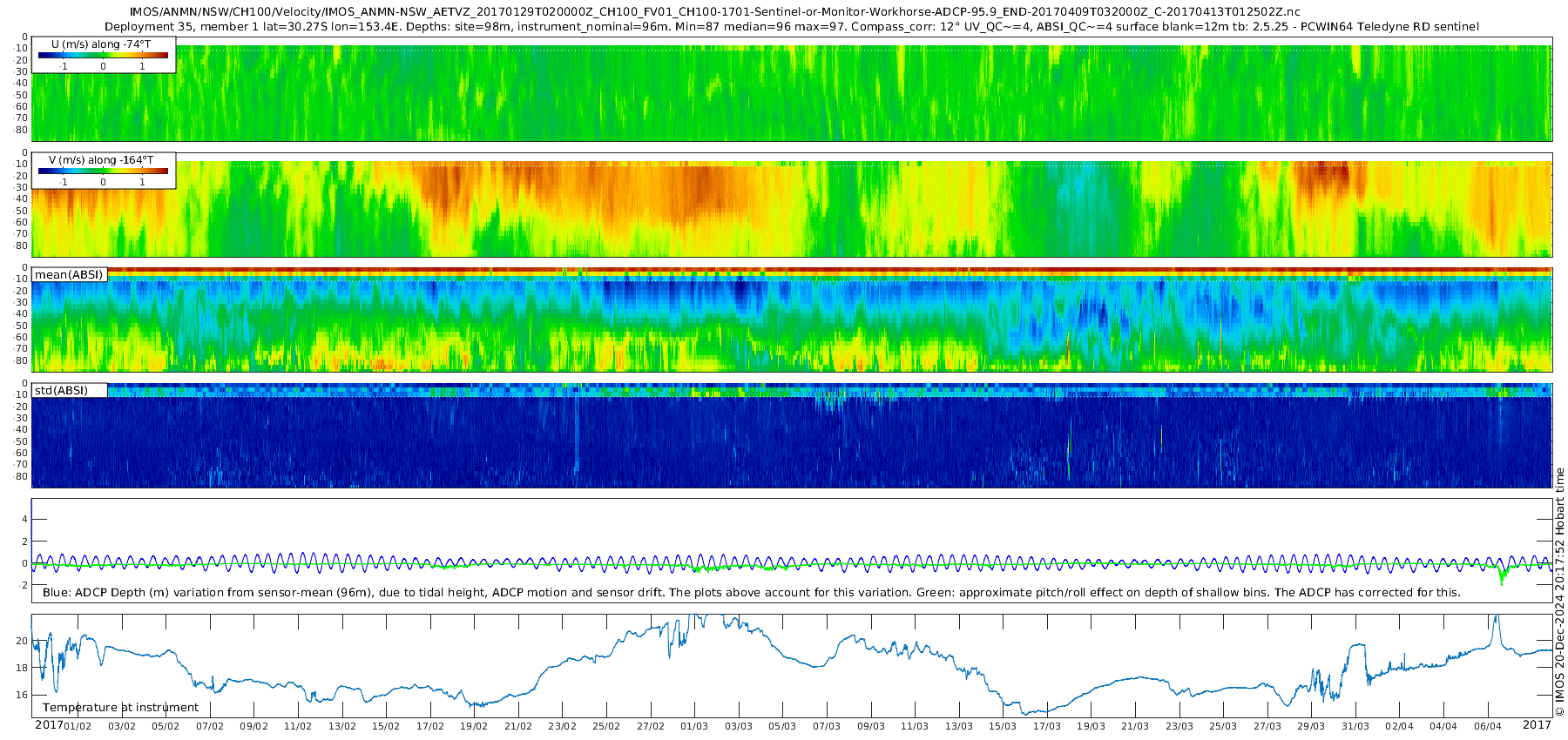Click the vertical IMOS copyright timestamp text

1559,592
